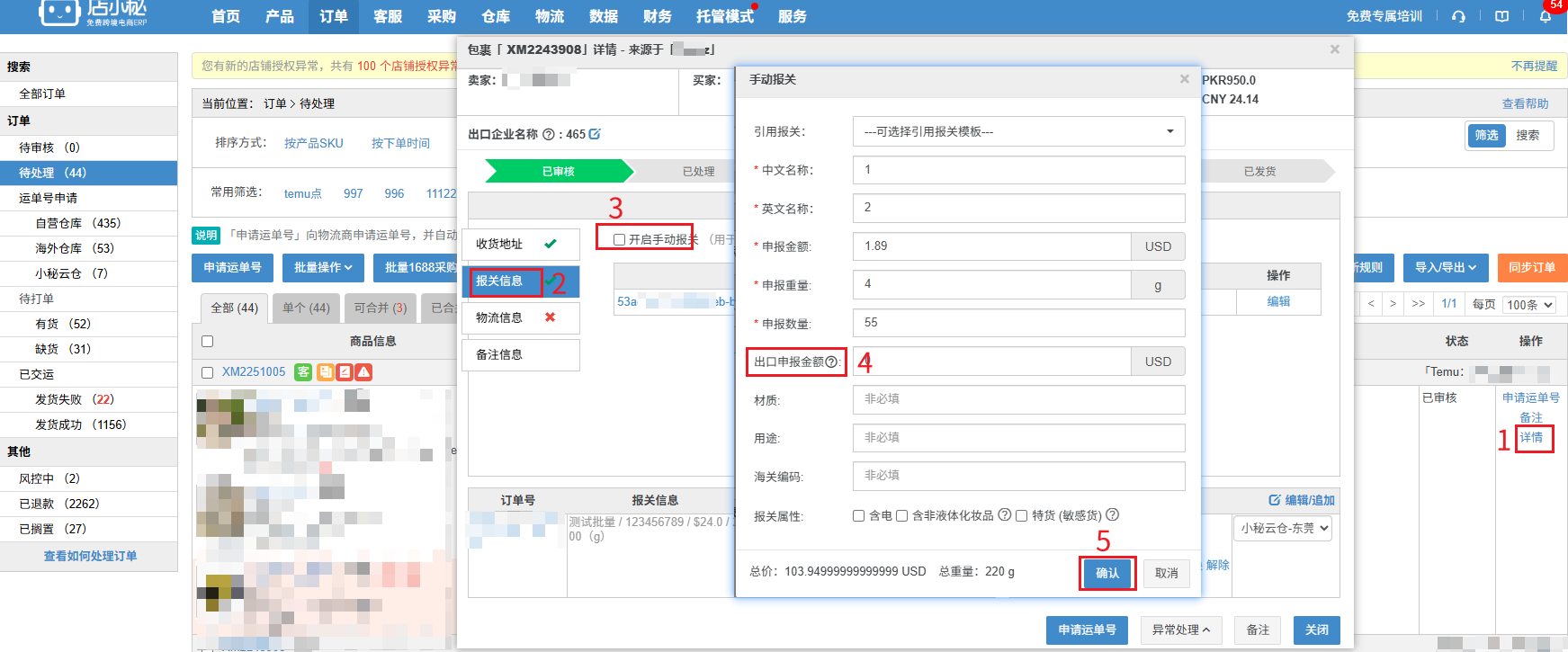Click help question icon beside 出口企业名称
The image size is (1568, 652).
(x=549, y=134)
